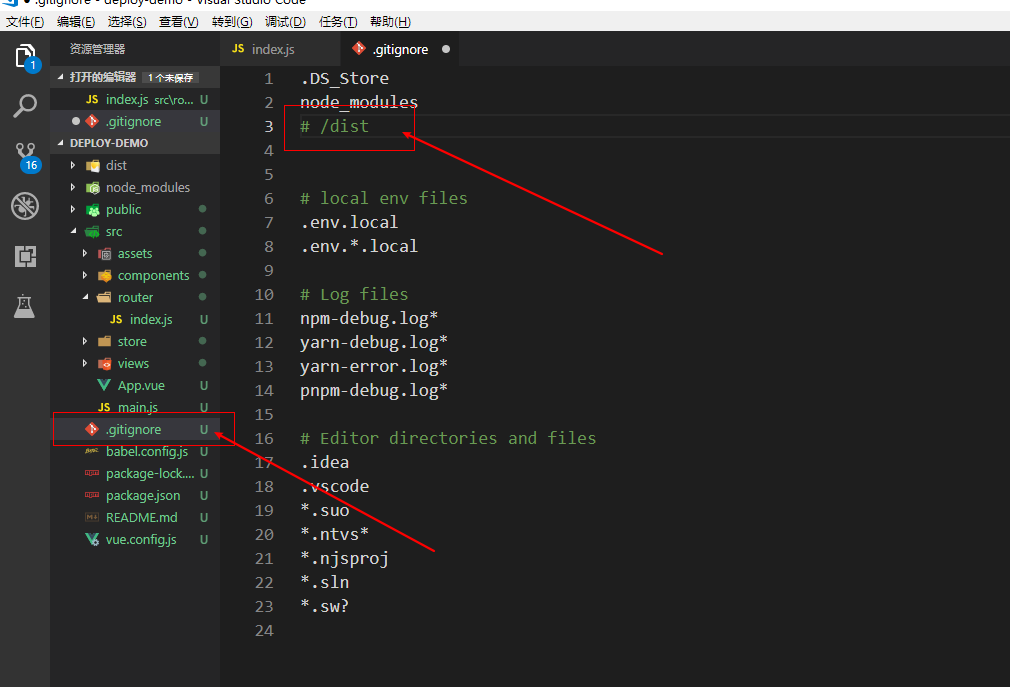Click the components folder icon
This screenshot has width=1010, height=687.
point(104,276)
